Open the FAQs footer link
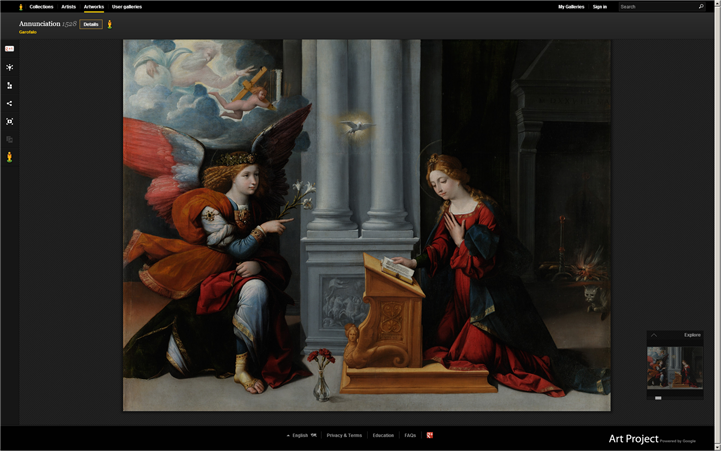Image resolution: width=721 pixels, height=451 pixels. pyautogui.click(x=410, y=435)
